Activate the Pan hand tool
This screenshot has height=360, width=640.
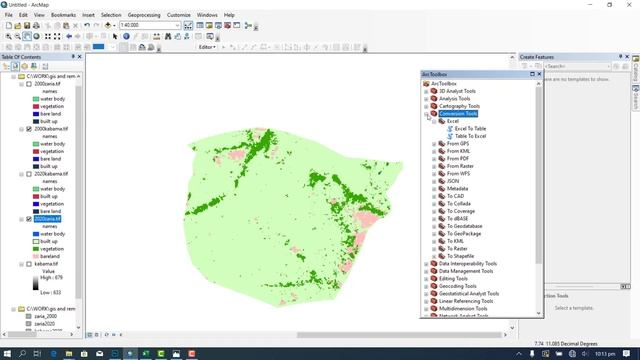click(x=27, y=37)
